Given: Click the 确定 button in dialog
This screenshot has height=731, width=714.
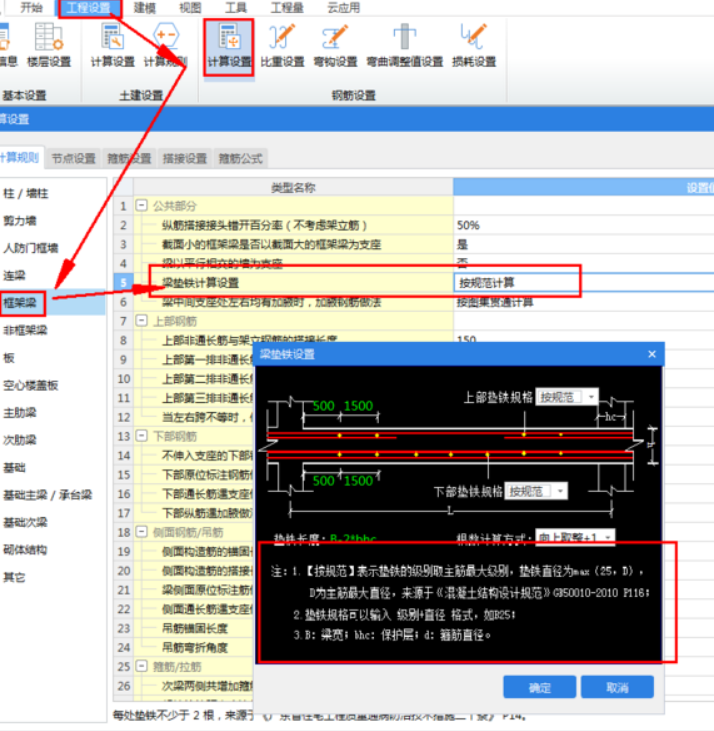Looking at the screenshot, I should click(x=539, y=688).
